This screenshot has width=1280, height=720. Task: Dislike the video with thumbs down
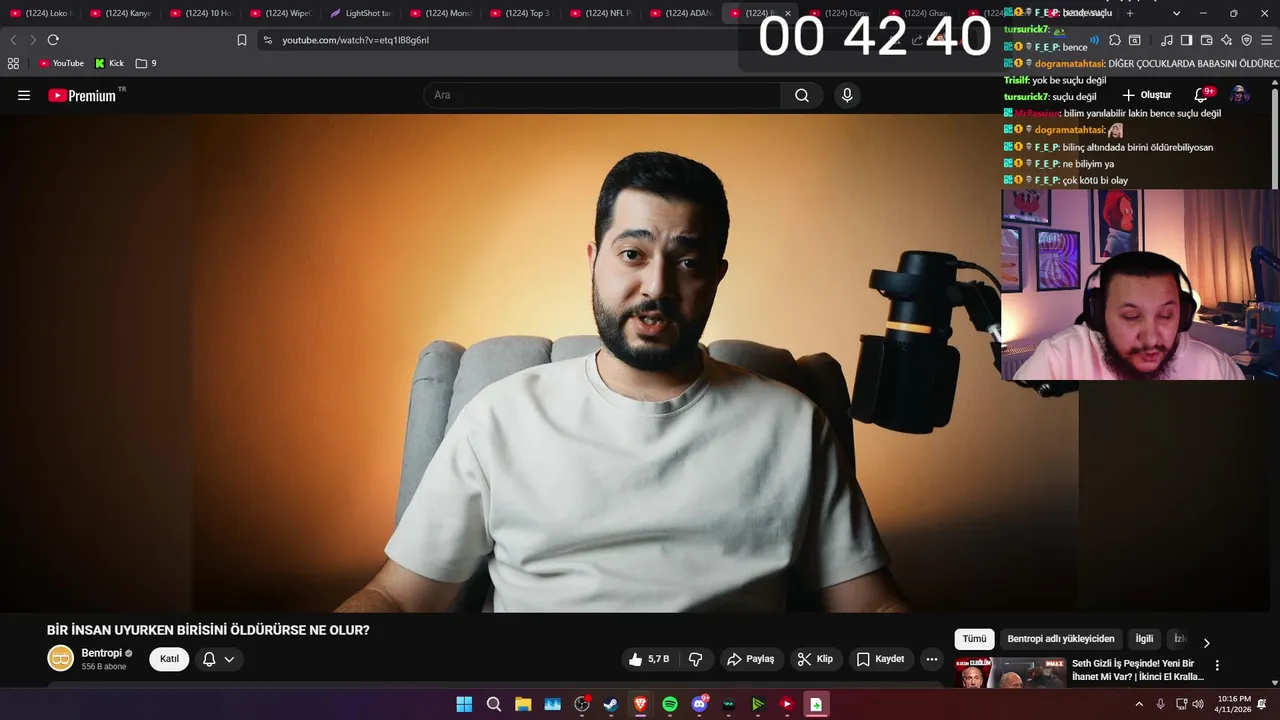coord(696,659)
